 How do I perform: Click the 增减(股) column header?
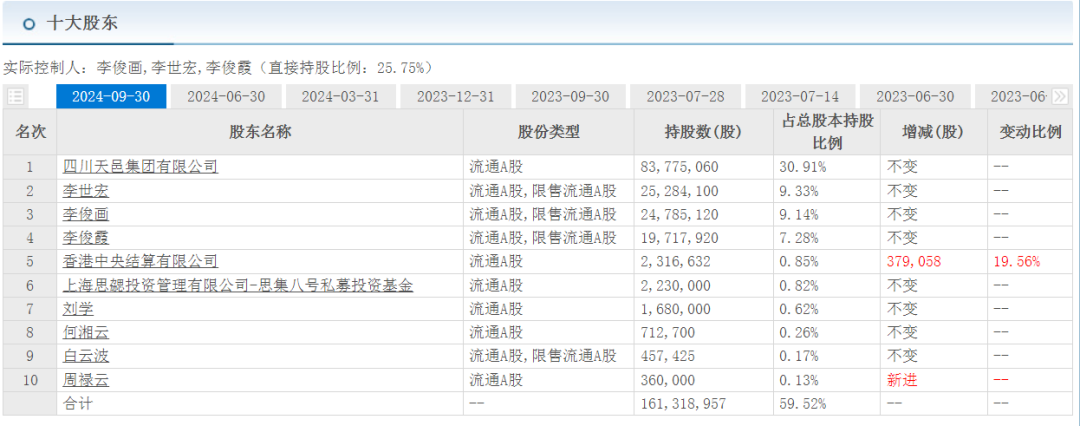tap(933, 132)
